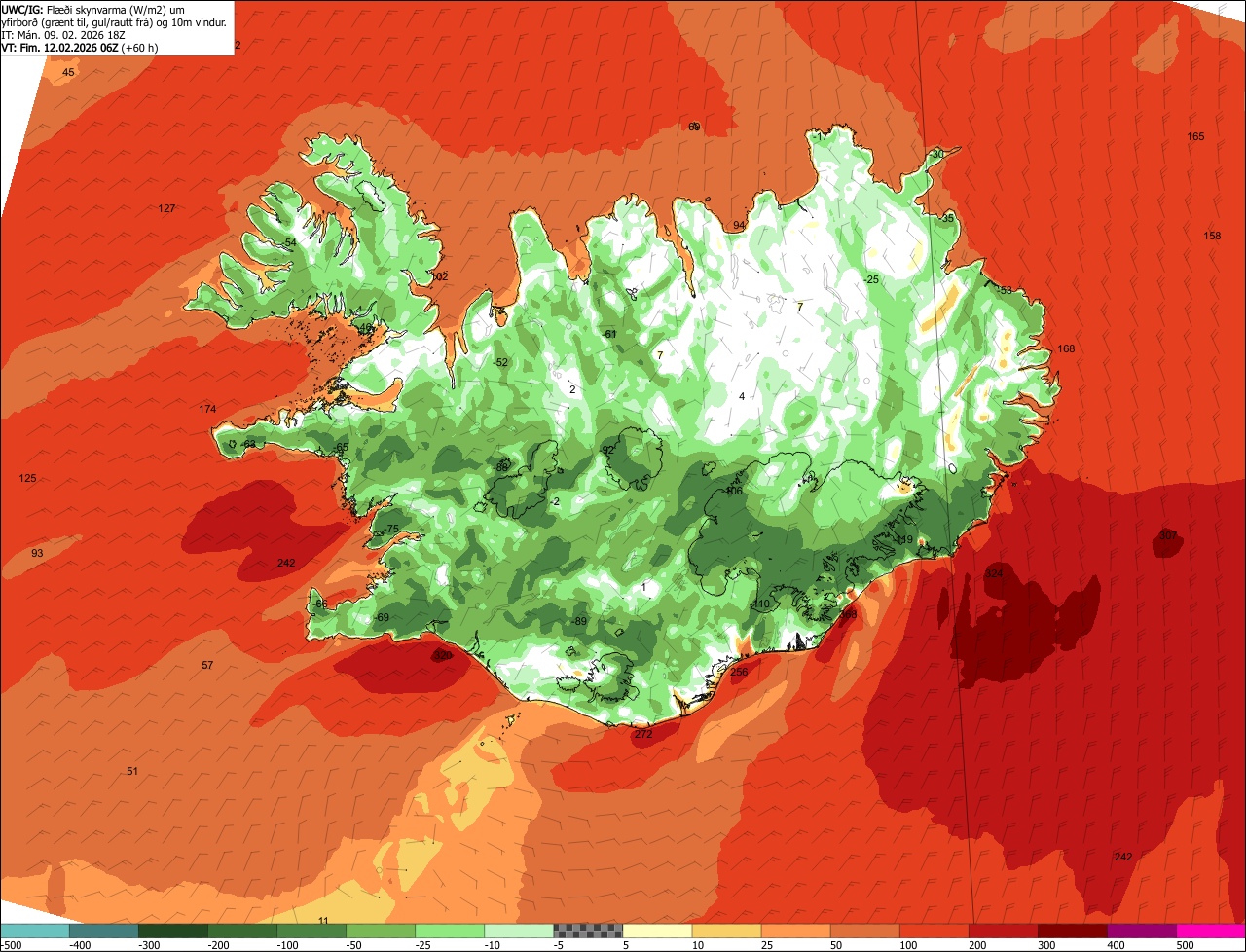Click the '4' value in central highlands
1246x952 pixels.
(742, 397)
